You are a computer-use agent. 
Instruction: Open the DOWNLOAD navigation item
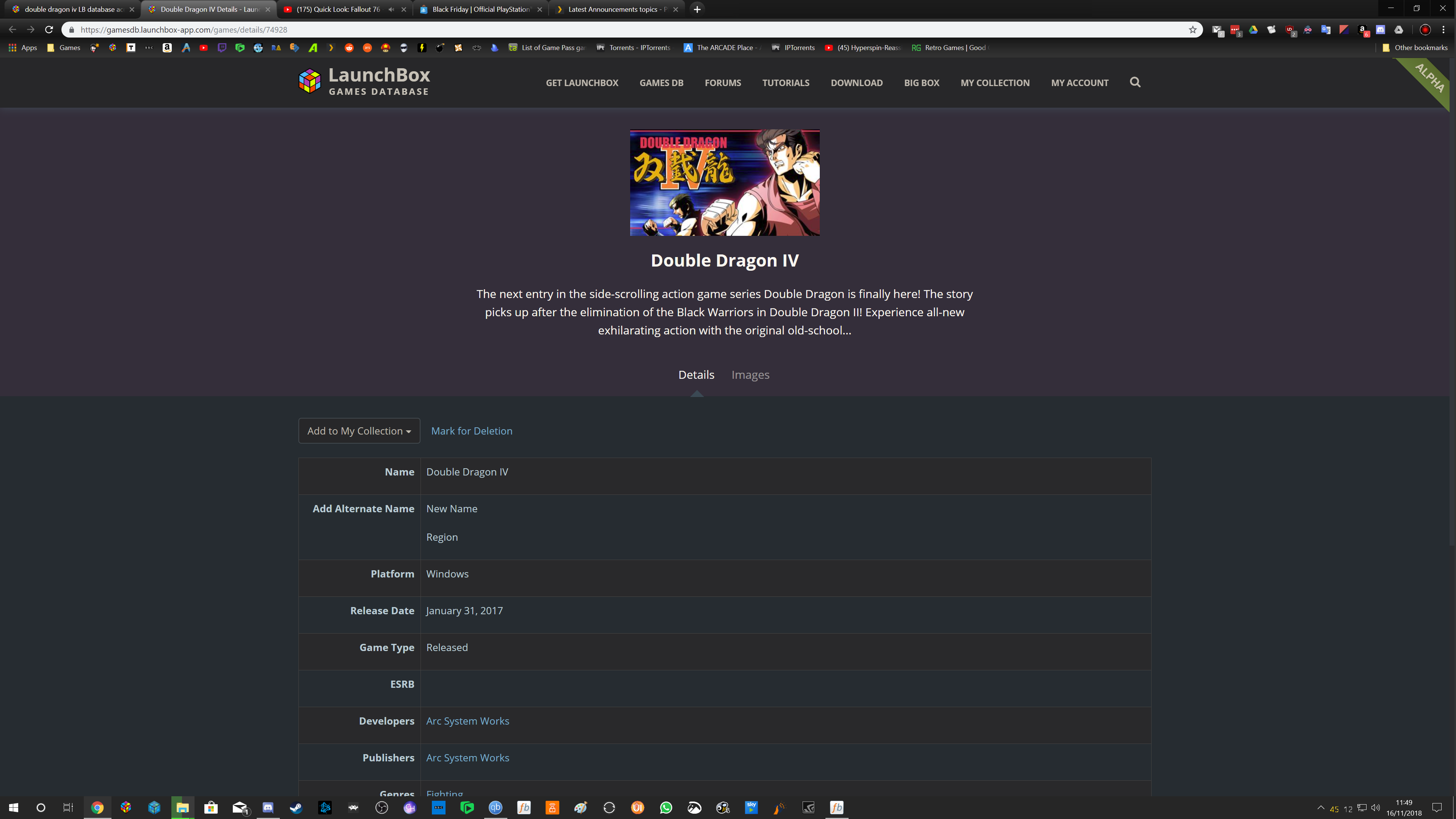857,83
